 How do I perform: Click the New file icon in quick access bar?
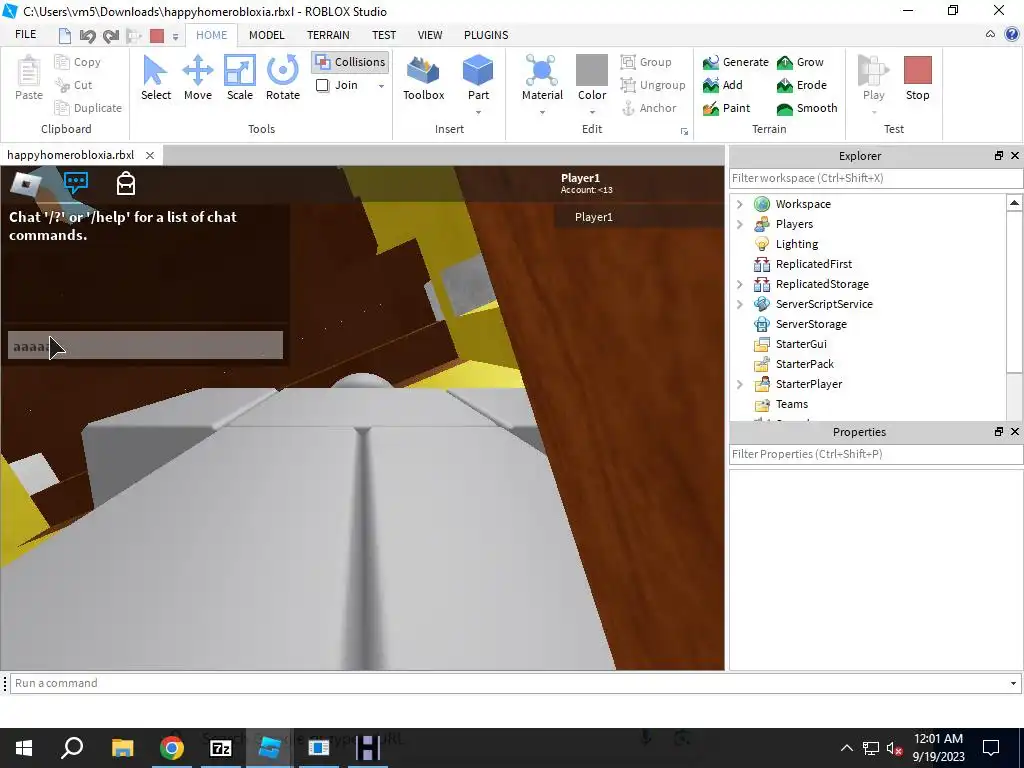click(x=65, y=36)
